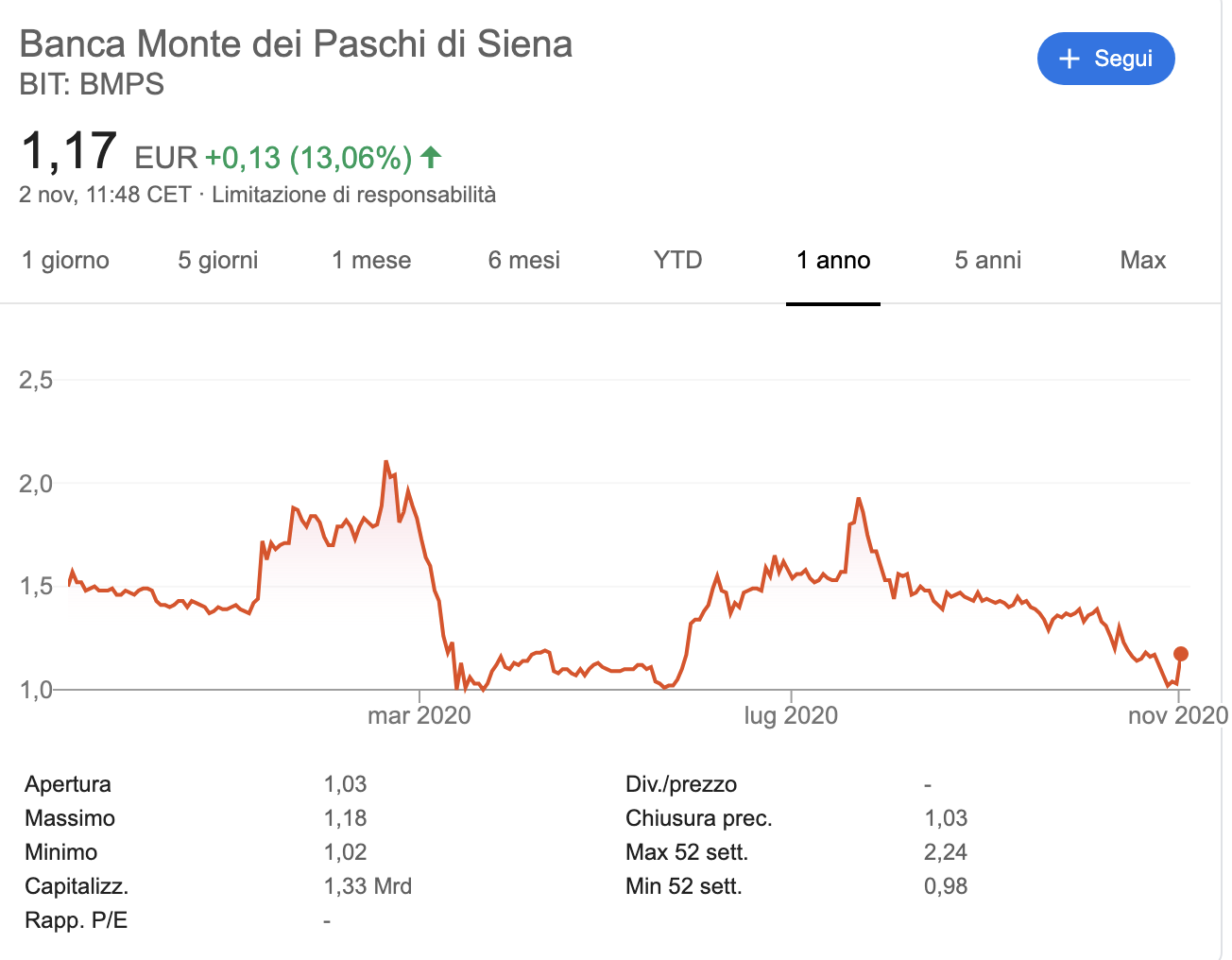1232x960 pixels.
Task: Select the "YTD" tab
Action: [676, 260]
